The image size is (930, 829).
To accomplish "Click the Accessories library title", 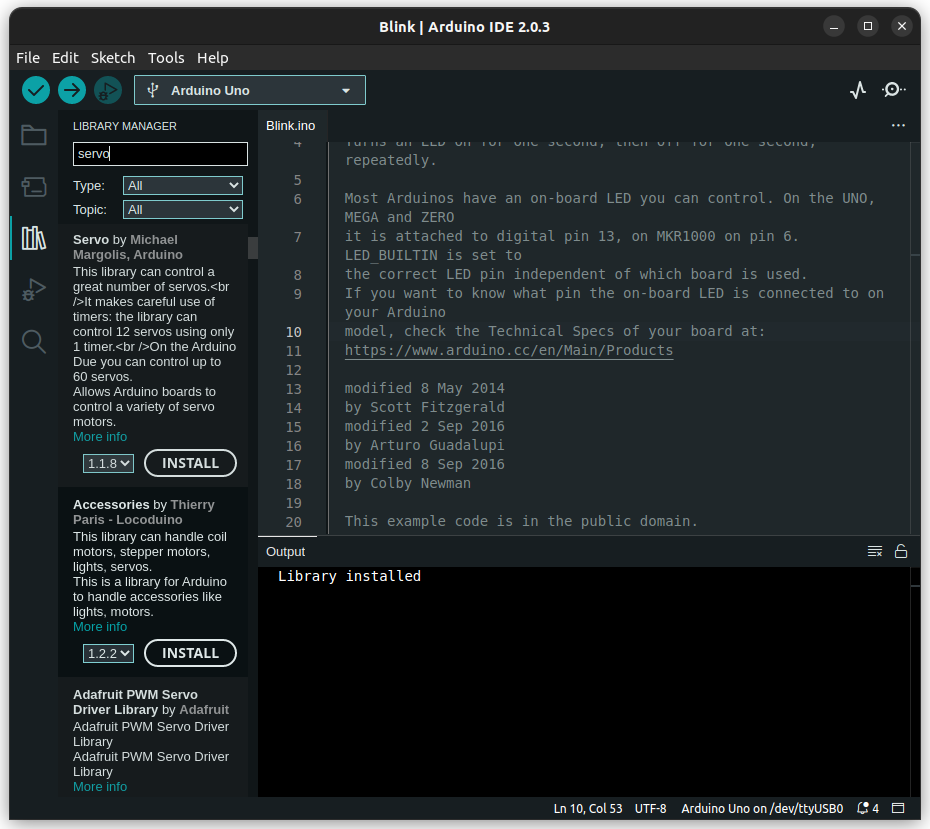I will click(111, 505).
